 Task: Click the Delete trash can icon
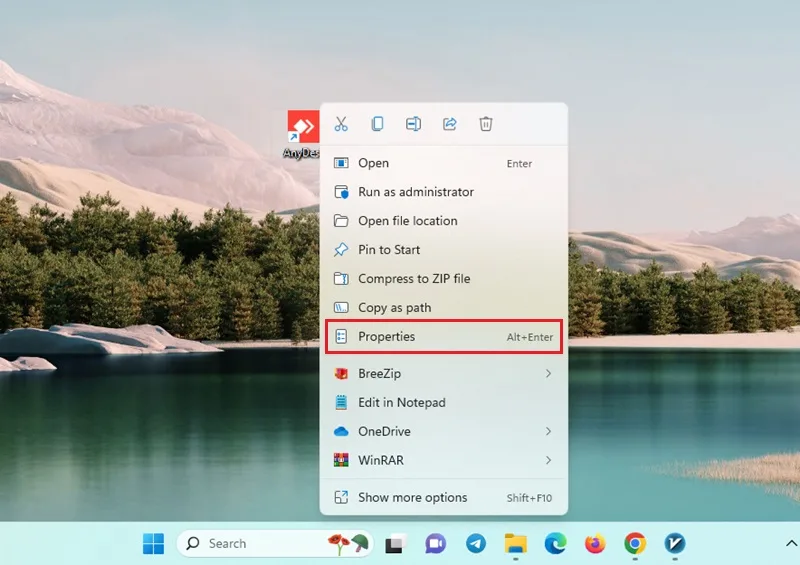486,124
